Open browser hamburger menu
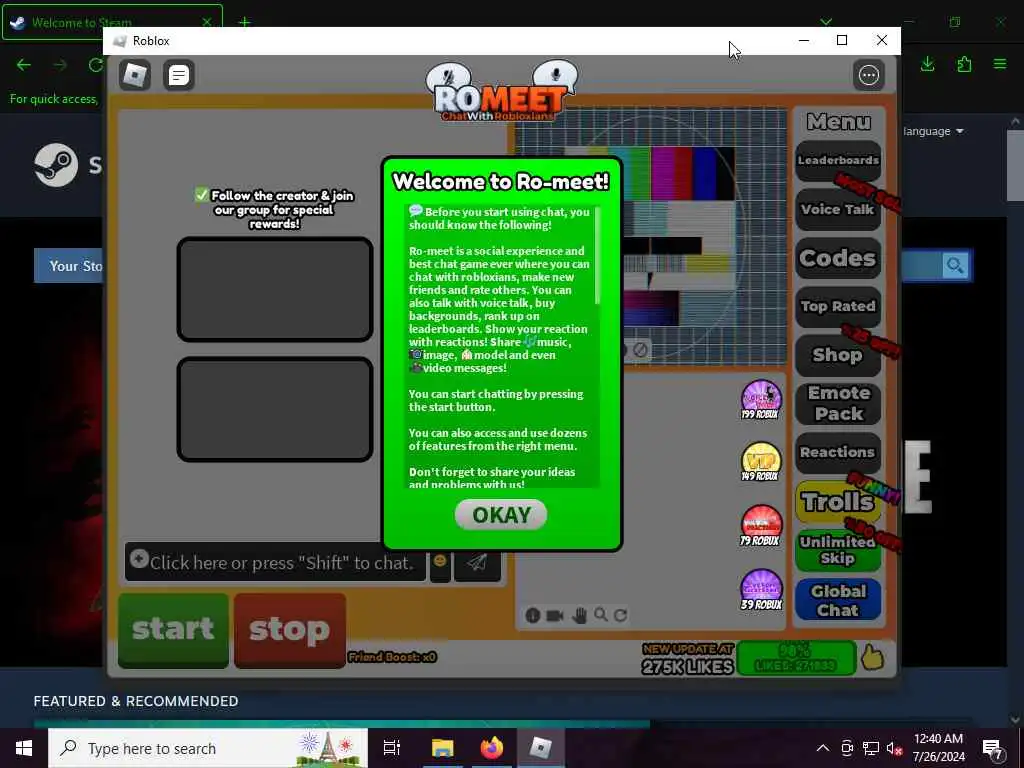Viewport: 1024px width, 768px height. 1000,64
